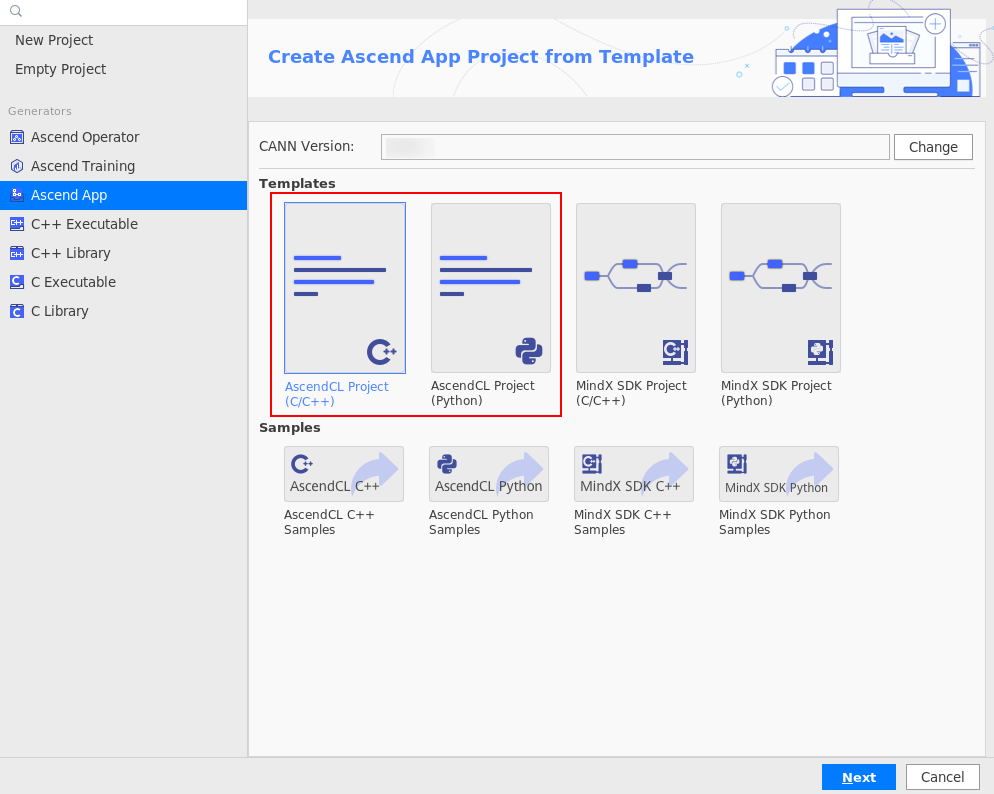Choose the C++ Executable generator label
The image size is (994, 794).
coord(84,224)
